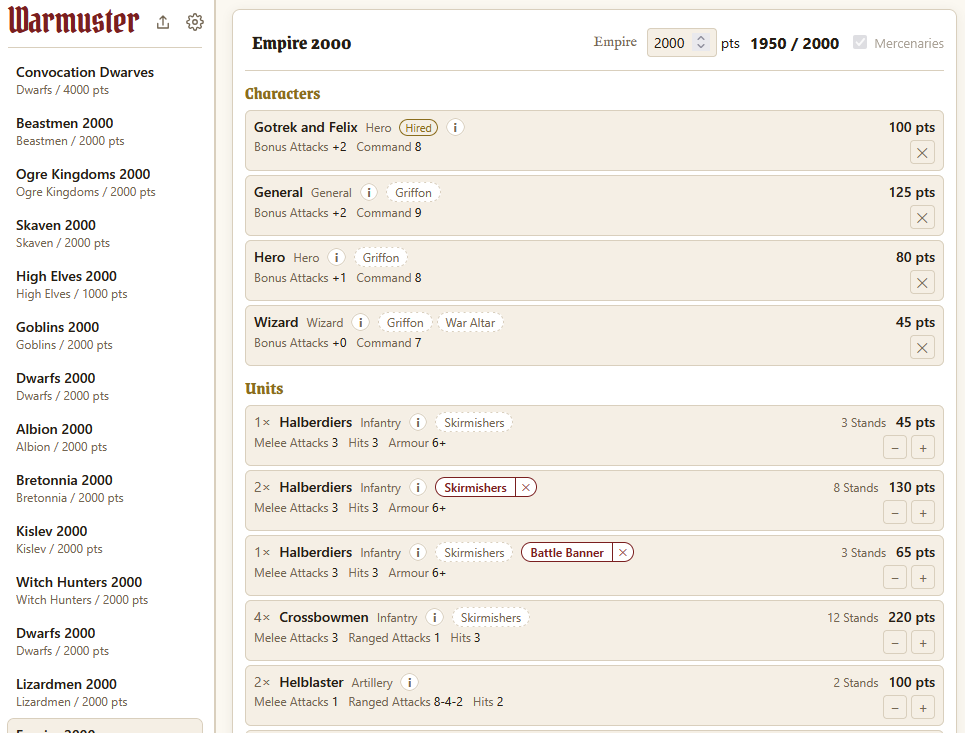Toggle War Altar for Wizard
Screen dimensions: 965x733
(x=470, y=322)
